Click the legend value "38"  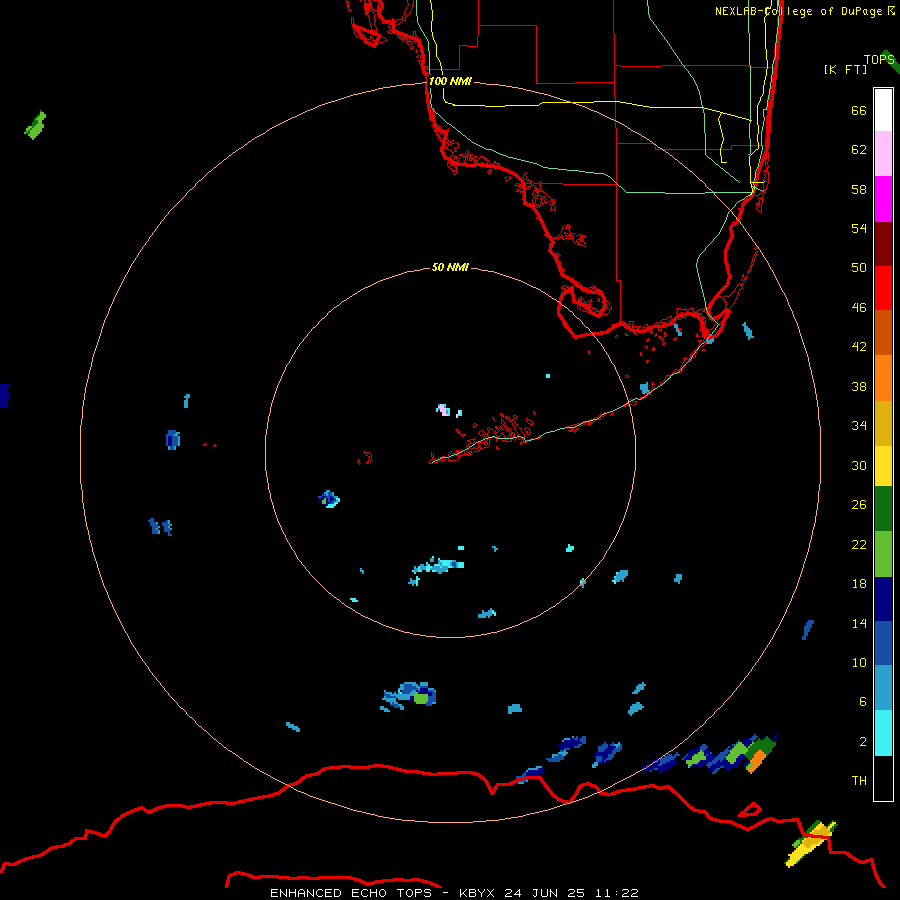(x=859, y=386)
